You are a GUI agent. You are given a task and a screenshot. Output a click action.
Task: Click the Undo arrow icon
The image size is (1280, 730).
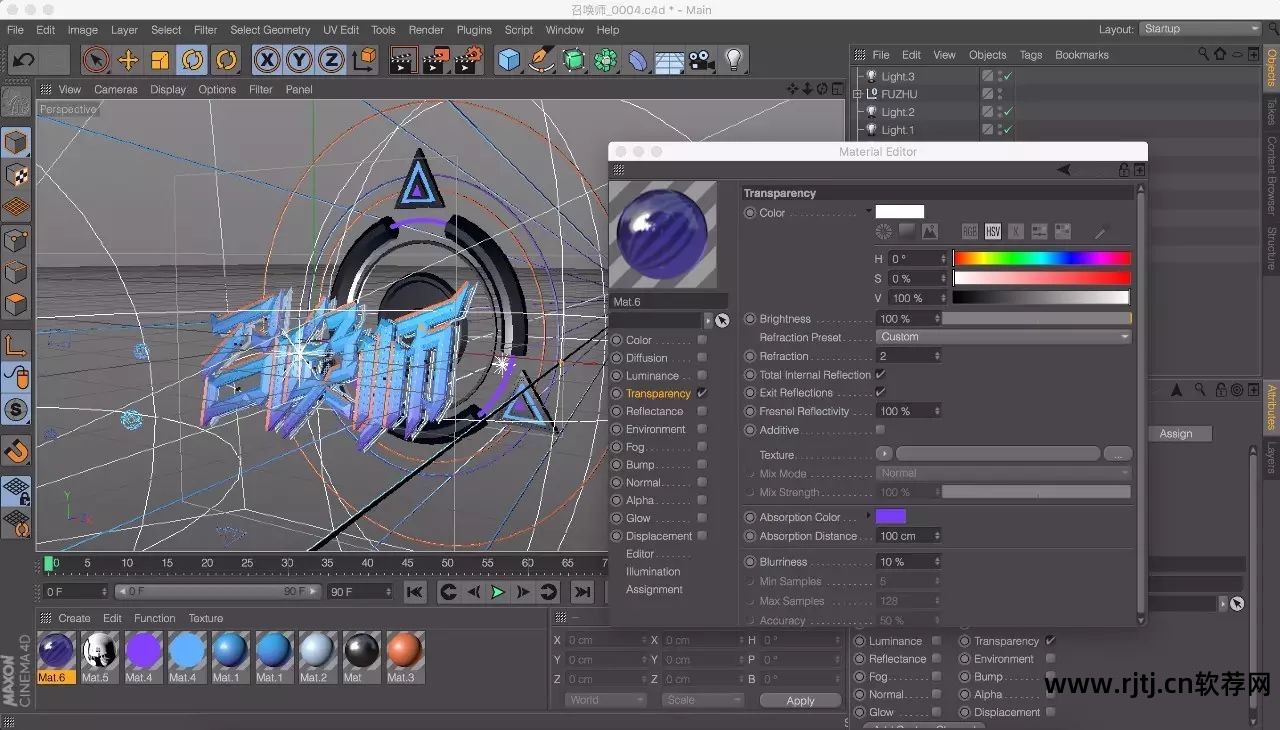click(24, 60)
